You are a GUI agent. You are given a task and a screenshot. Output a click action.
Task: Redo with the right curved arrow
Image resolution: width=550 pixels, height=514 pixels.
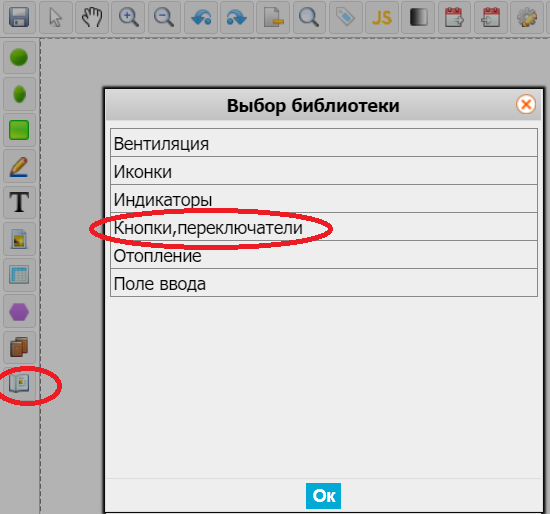pyautogui.click(x=237, y=17)
